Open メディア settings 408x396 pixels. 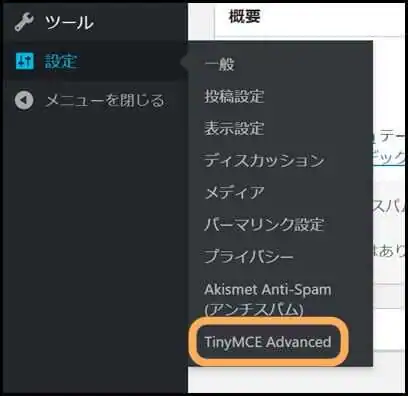234,192
